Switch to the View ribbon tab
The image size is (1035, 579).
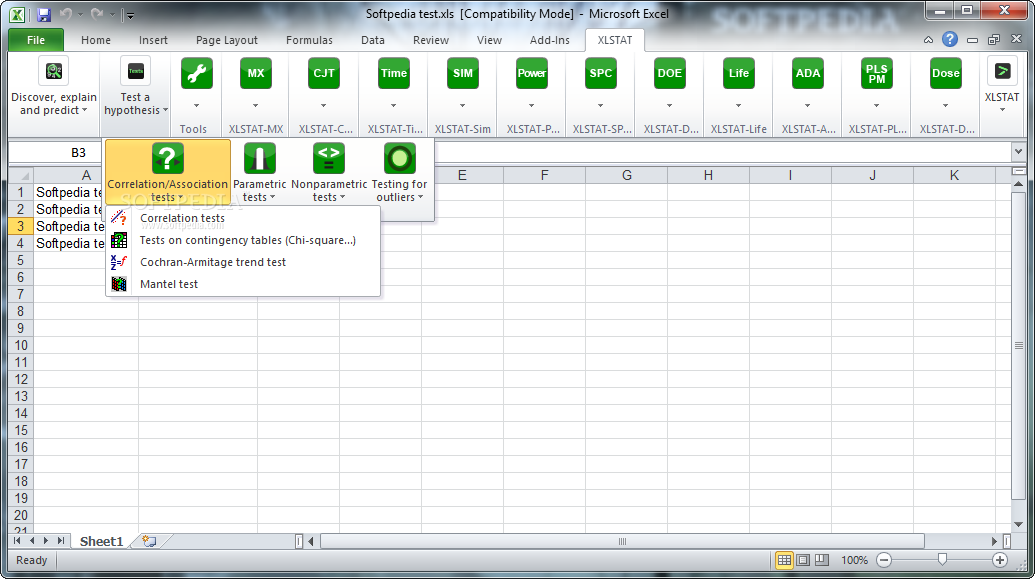point(489,40)
